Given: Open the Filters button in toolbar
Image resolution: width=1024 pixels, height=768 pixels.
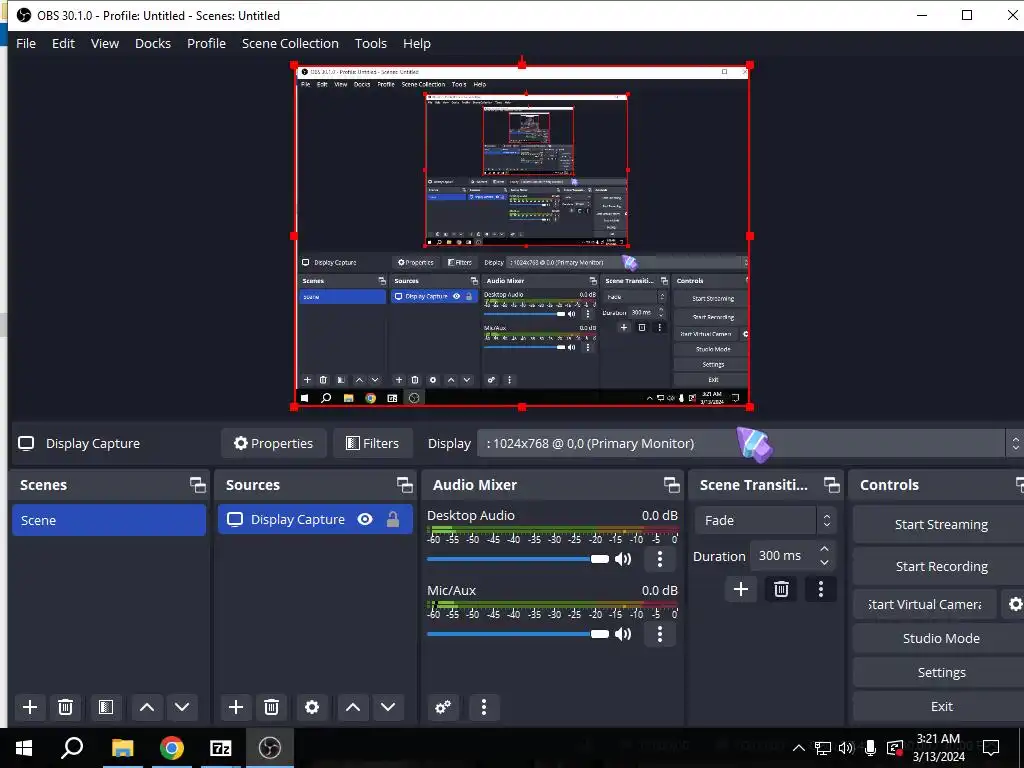Looking at the screenshot, I should point(372,443).
